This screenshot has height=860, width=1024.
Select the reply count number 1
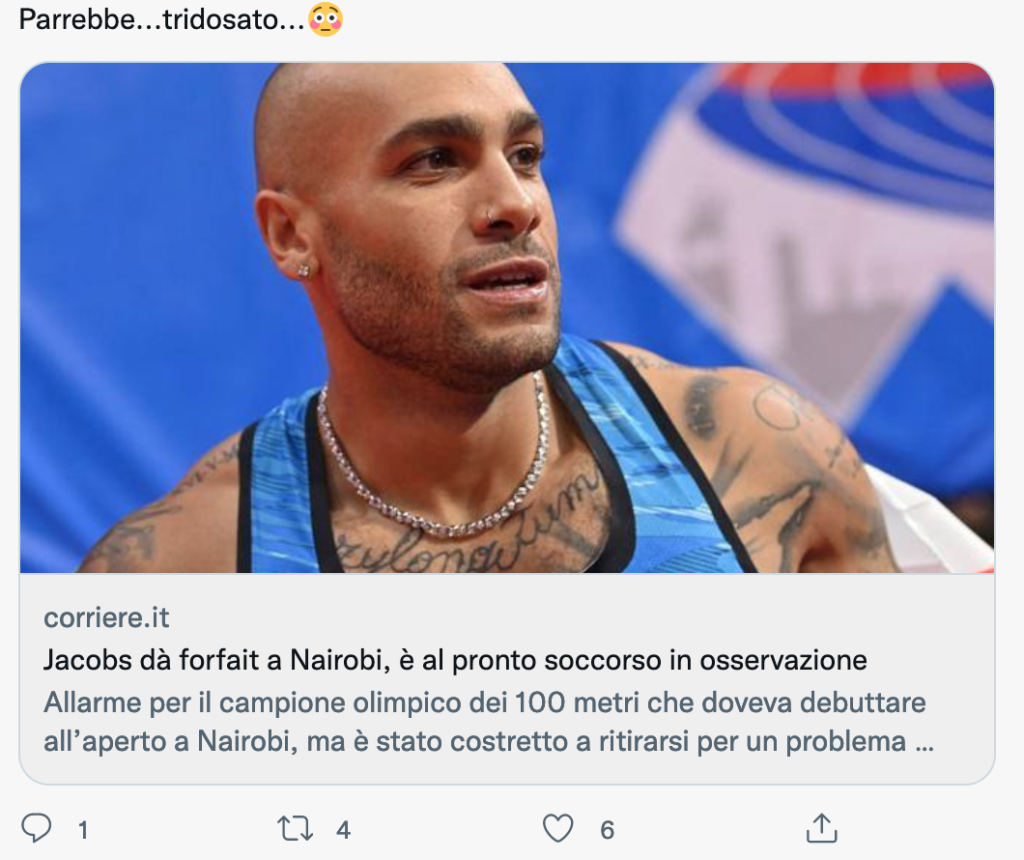[83, 830]
